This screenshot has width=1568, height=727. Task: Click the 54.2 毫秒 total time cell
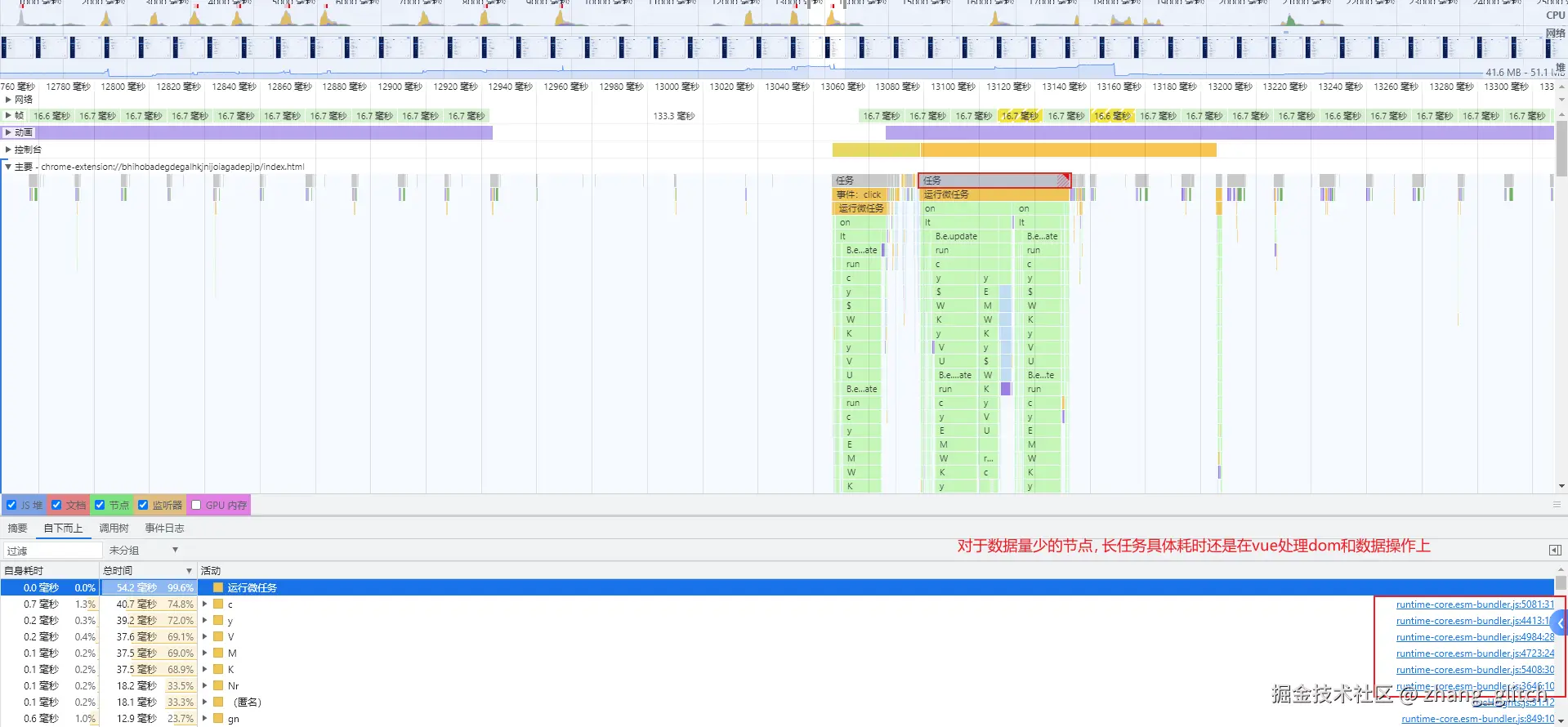tap(148, 587)
